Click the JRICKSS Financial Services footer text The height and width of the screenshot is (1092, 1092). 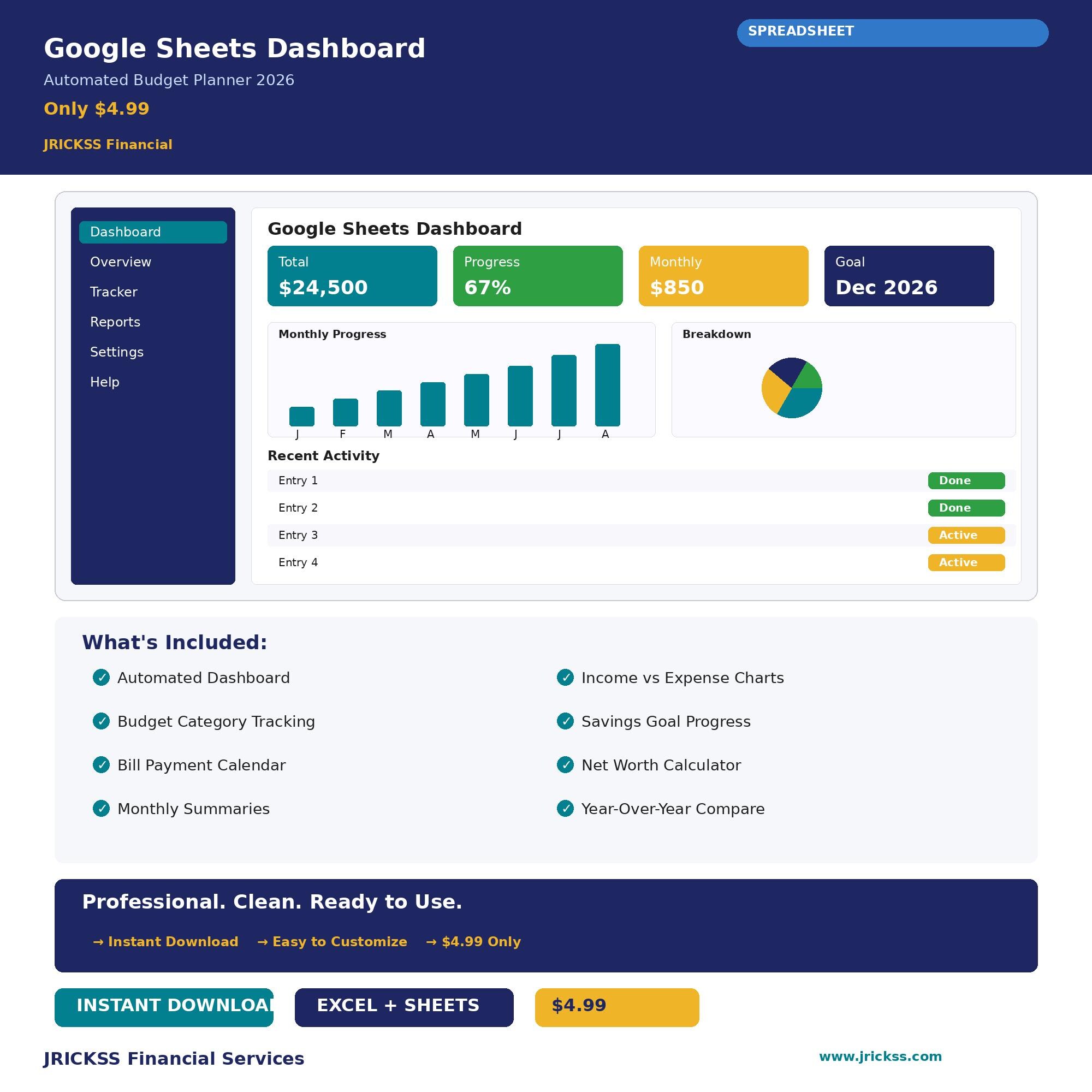pos(174,1059)
